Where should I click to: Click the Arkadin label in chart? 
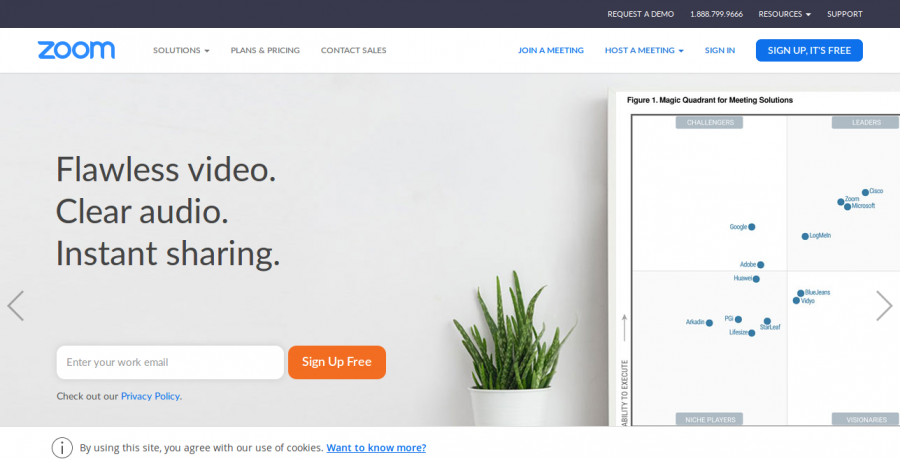[695, 322]
